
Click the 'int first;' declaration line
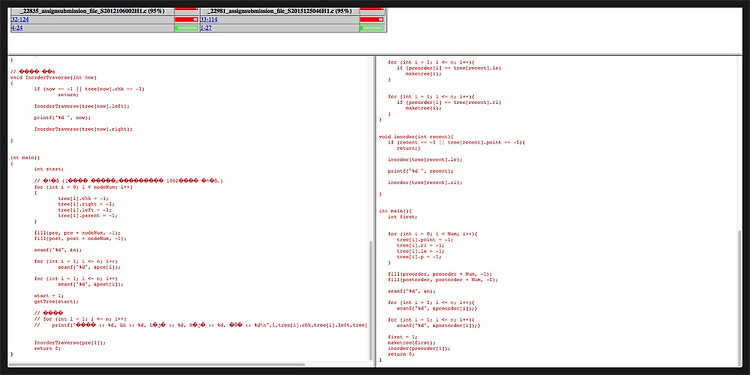(403, 217)
